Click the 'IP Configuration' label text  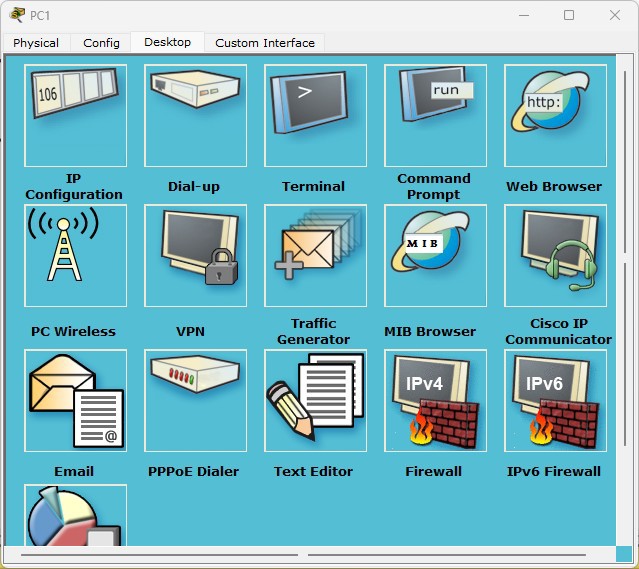click(74, 186)
